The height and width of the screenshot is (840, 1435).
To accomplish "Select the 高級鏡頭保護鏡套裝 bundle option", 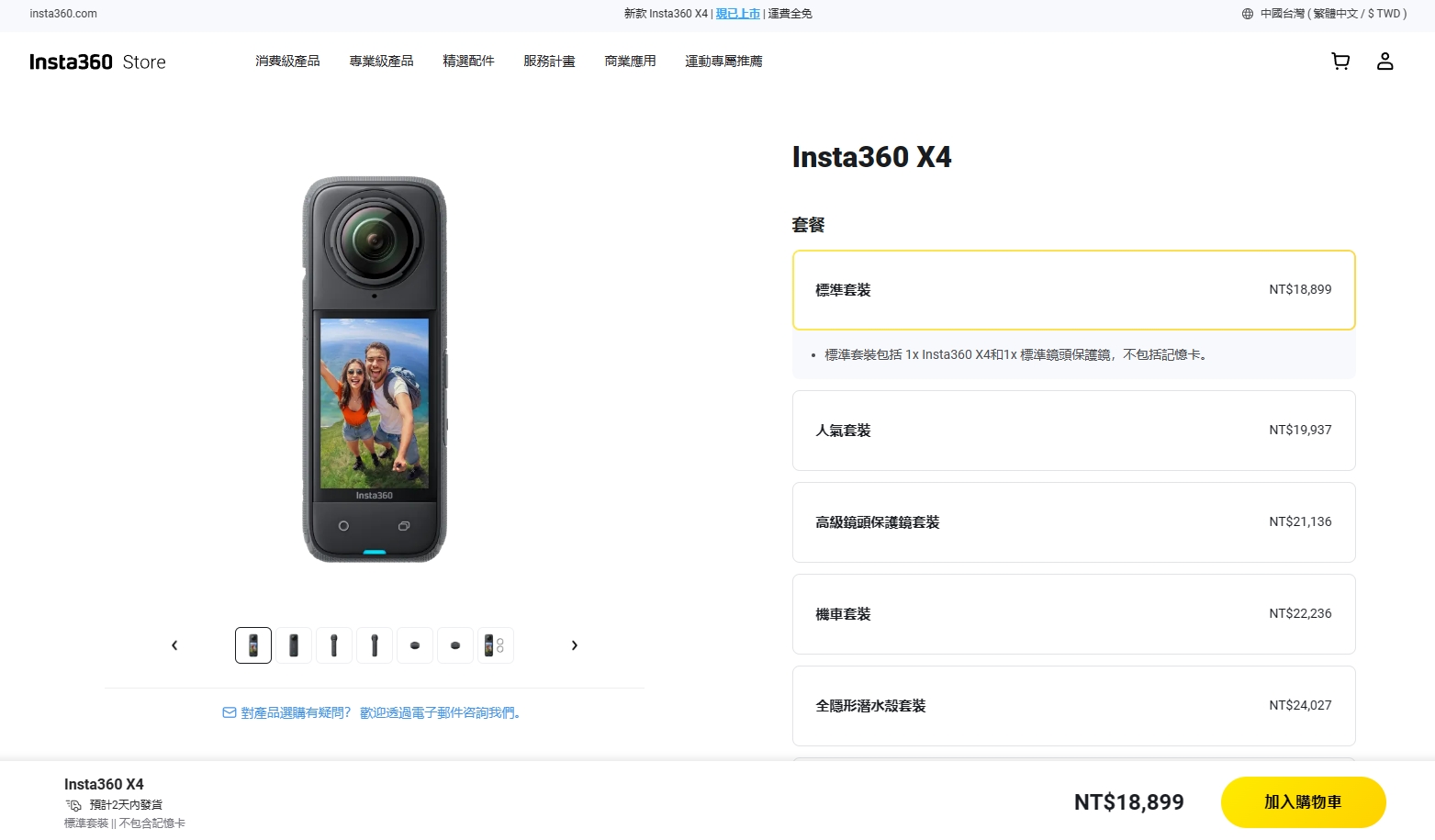I will point(1073,522).
